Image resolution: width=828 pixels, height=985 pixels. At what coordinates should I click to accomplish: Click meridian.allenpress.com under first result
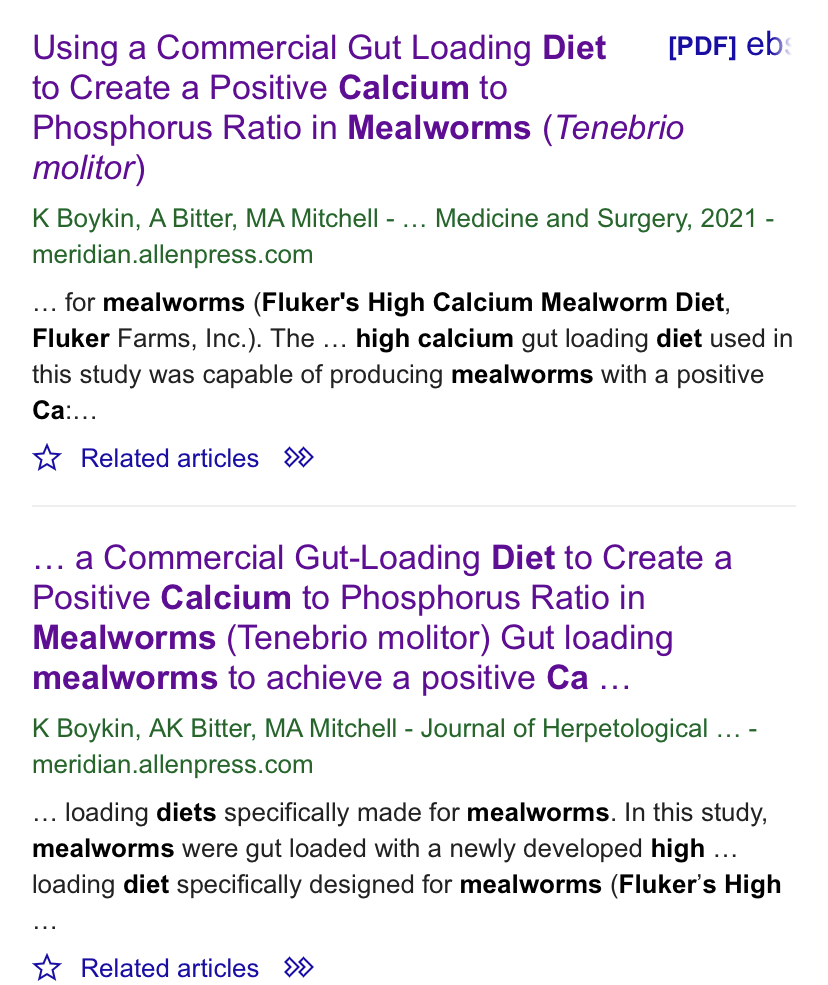pos(173,254)
